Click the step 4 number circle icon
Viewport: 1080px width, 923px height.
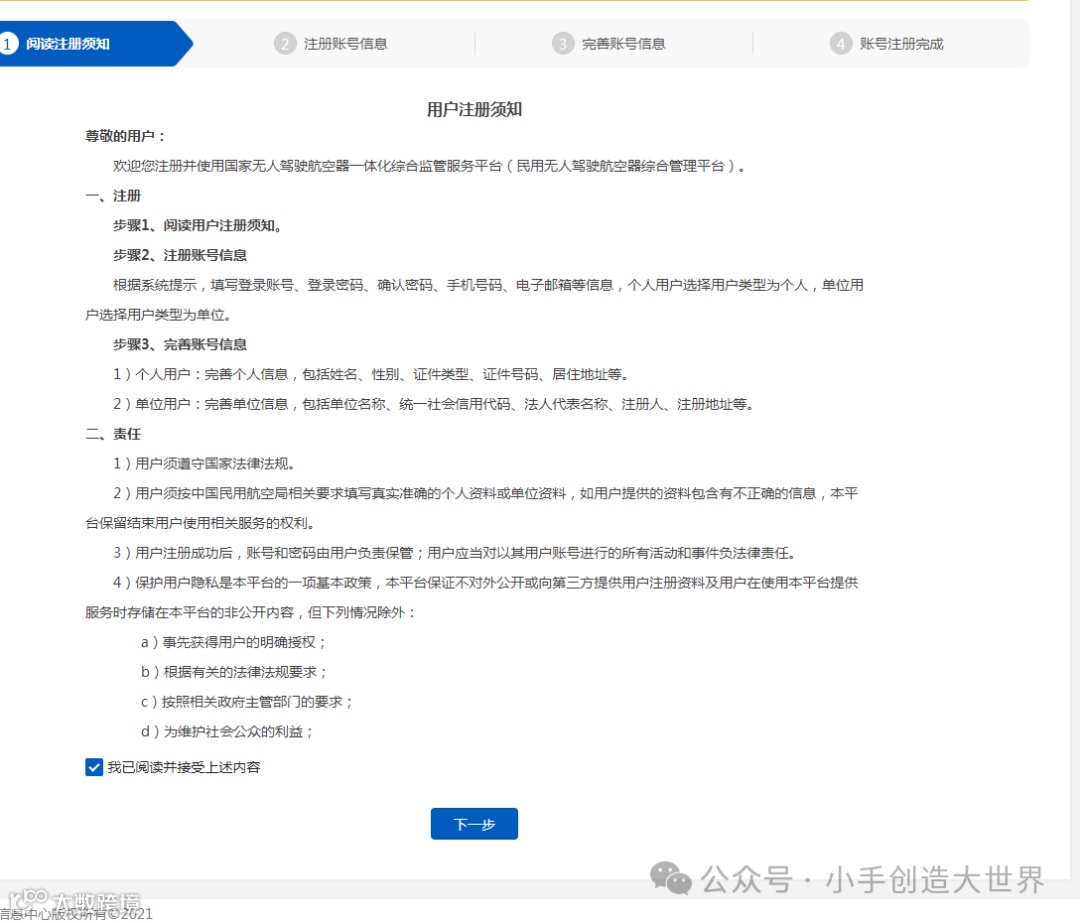840,44
